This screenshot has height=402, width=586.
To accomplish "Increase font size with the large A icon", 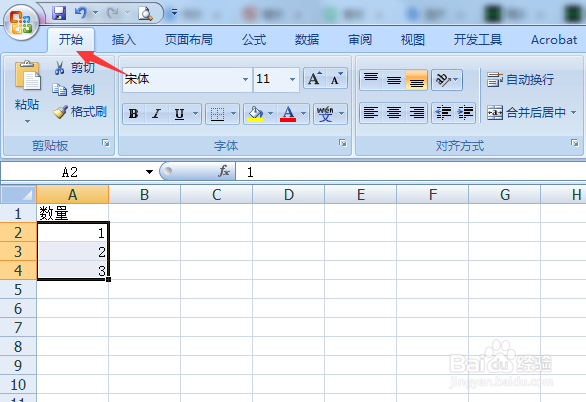I will 314,78.
